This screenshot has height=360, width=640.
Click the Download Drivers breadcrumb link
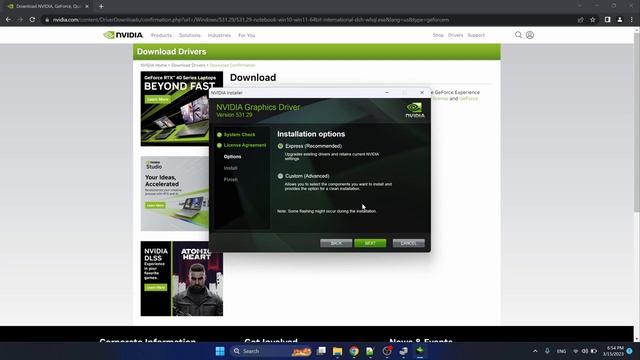[188, 65]
